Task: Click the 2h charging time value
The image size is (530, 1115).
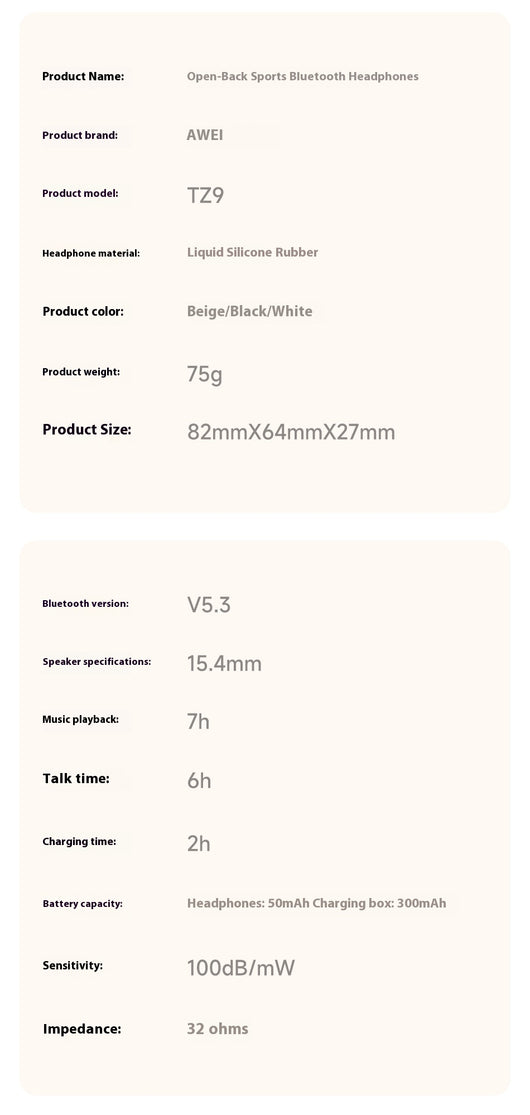Action: pos(198,843)
